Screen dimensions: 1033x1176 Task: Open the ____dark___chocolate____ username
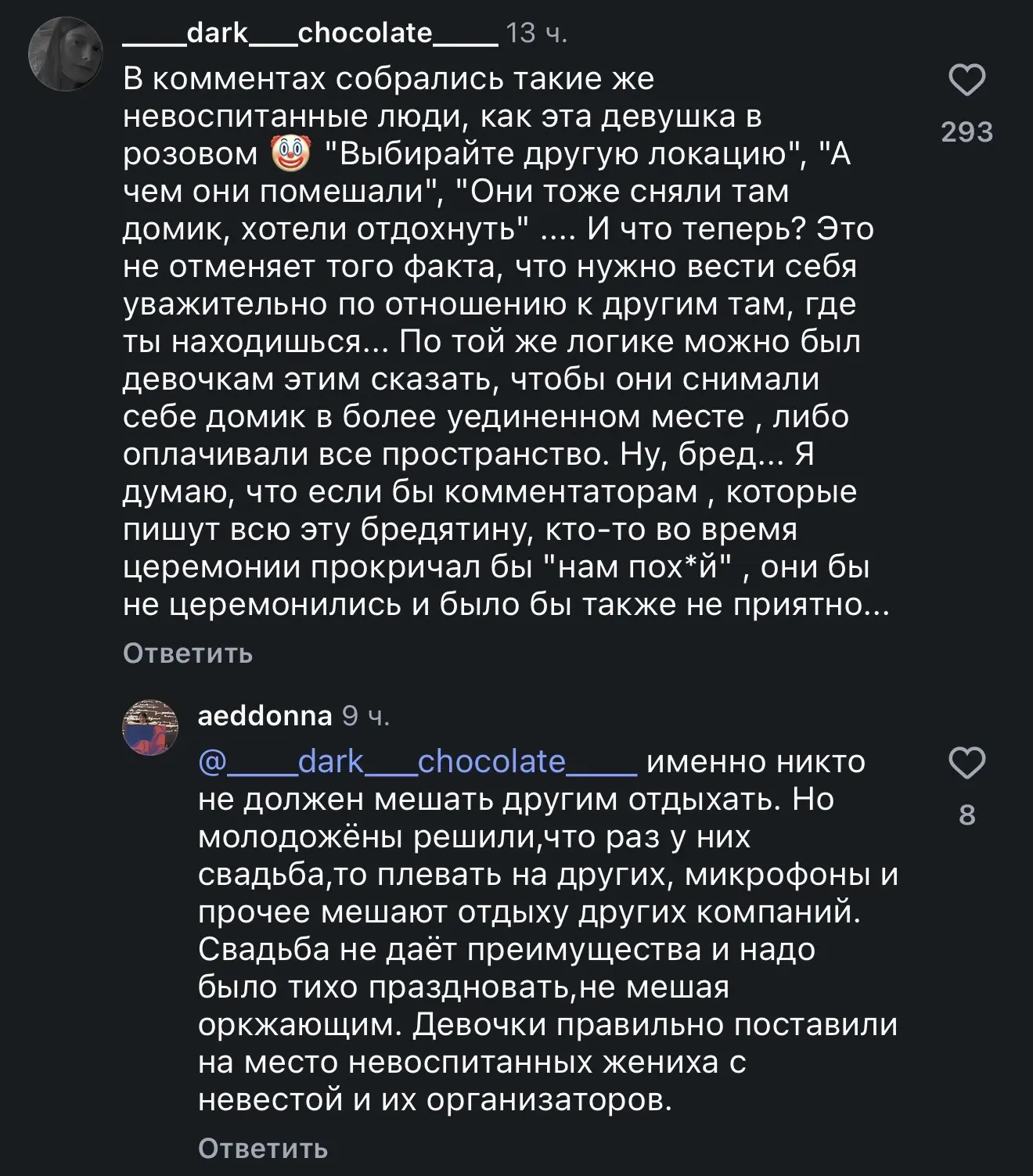(x=310, y=33)
